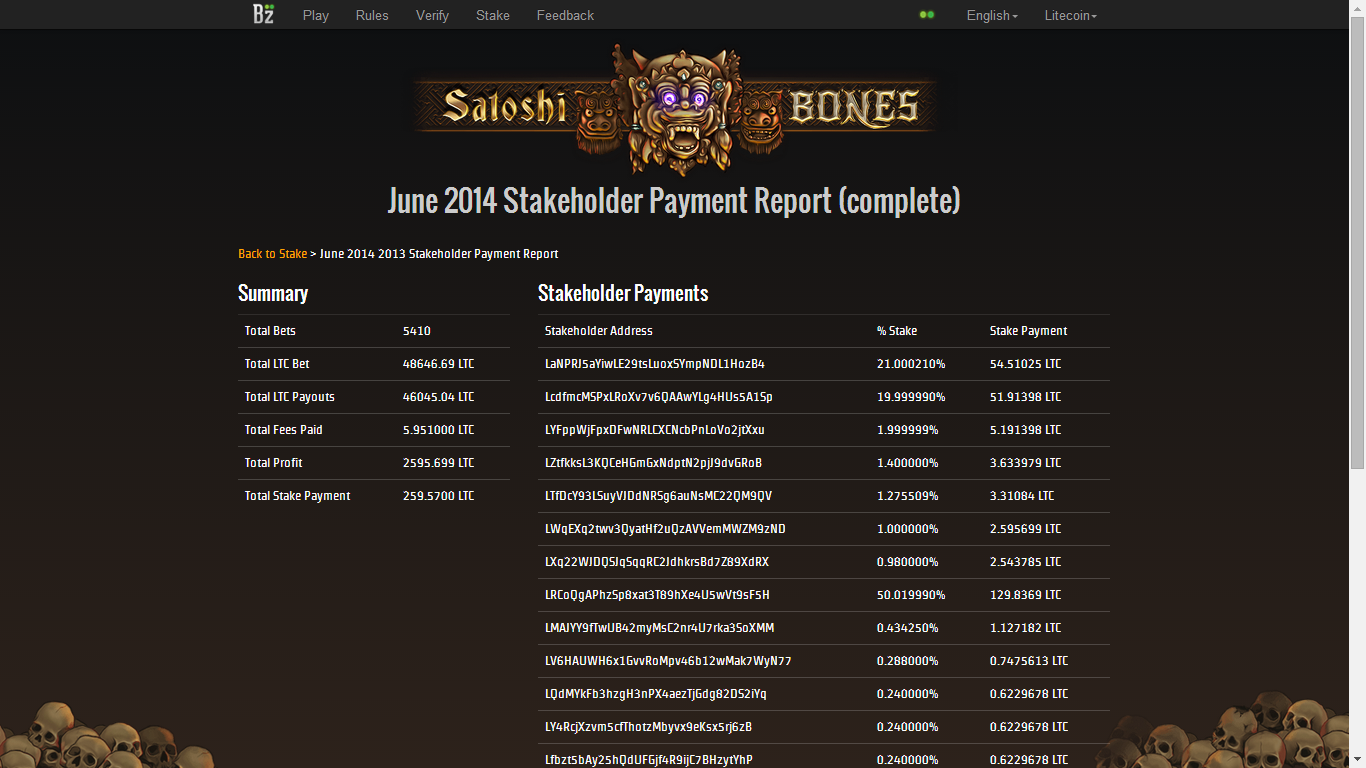
Task: Select address LcdfmcMSPxLRoXv7v6QAAwYLg4HUs5A15p
Action: 659,397
